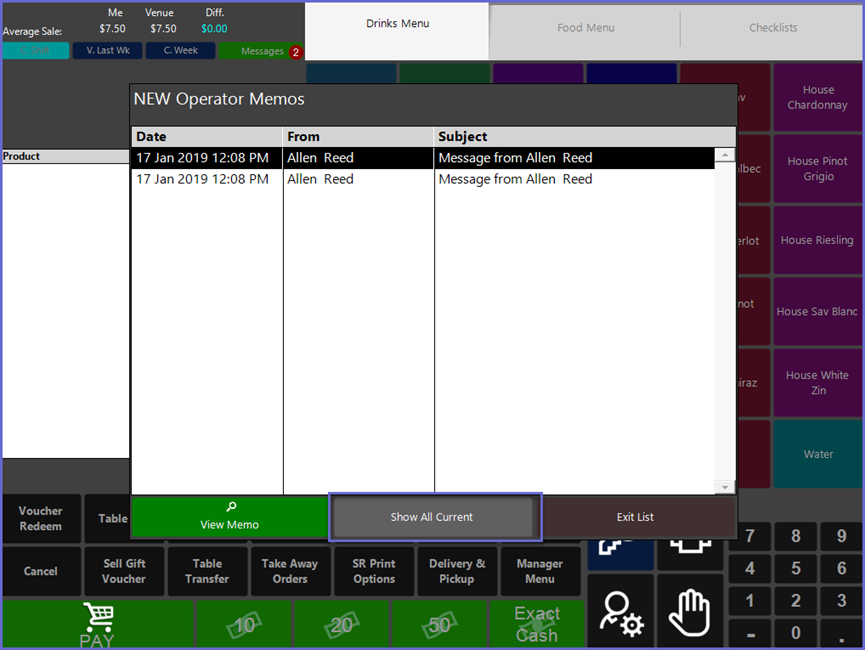Open the user settings gear icon

pos(620,612)
